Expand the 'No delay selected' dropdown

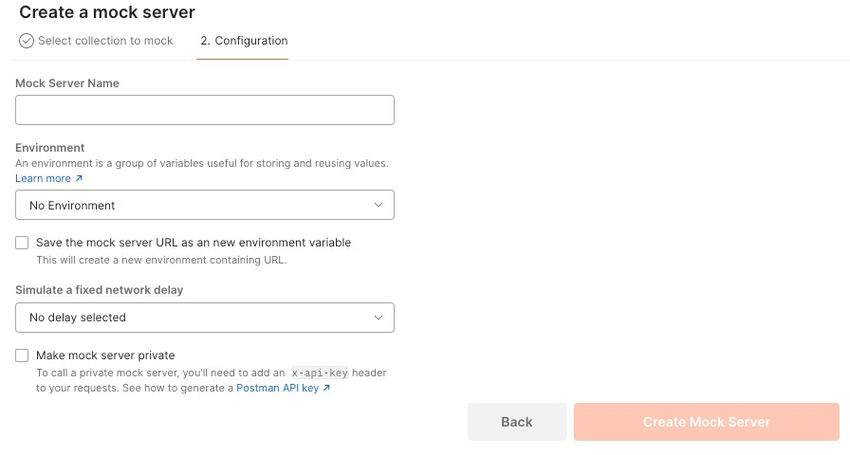(204, 317)
